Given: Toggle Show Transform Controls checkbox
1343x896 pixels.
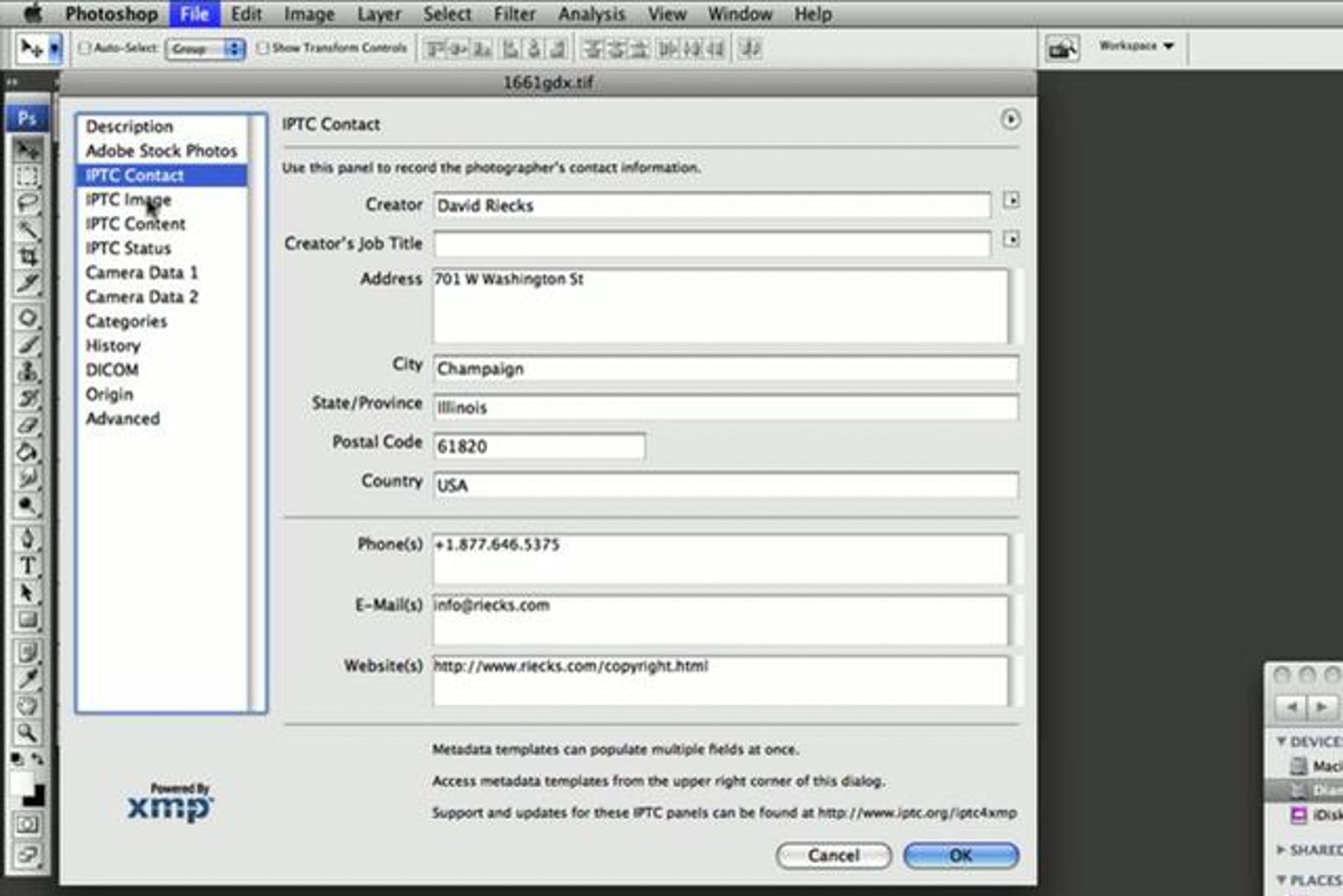Looking at the screenshot, I should tap(262, 48).
